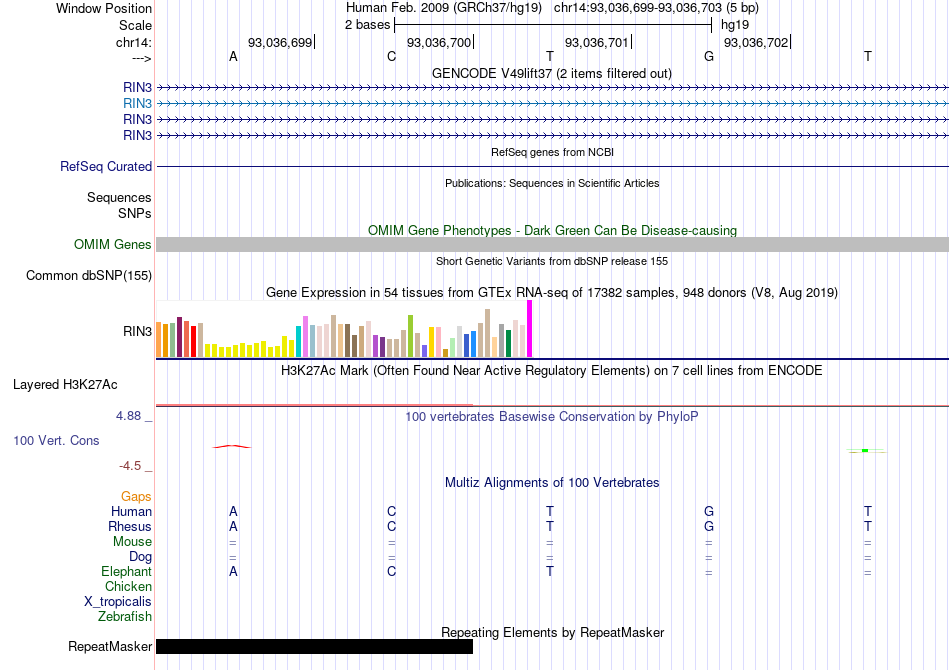The height and width of the screenshot is (670, 950).
Task: Select the 'Human' alignment row label
Action: point(131,512)
